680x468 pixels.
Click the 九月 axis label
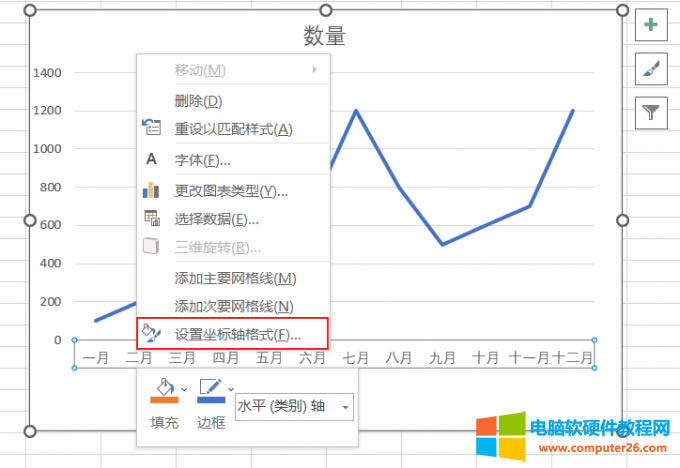click(x=442, y=358)
